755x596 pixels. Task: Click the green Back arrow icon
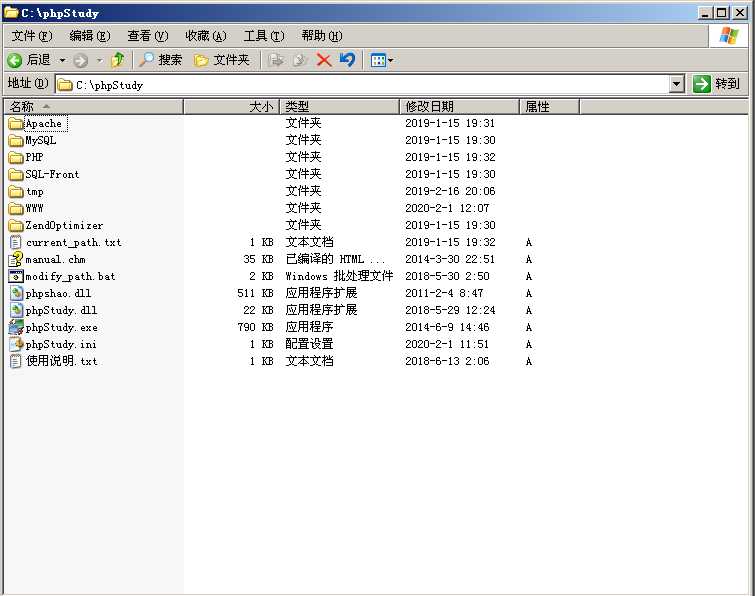14,60
